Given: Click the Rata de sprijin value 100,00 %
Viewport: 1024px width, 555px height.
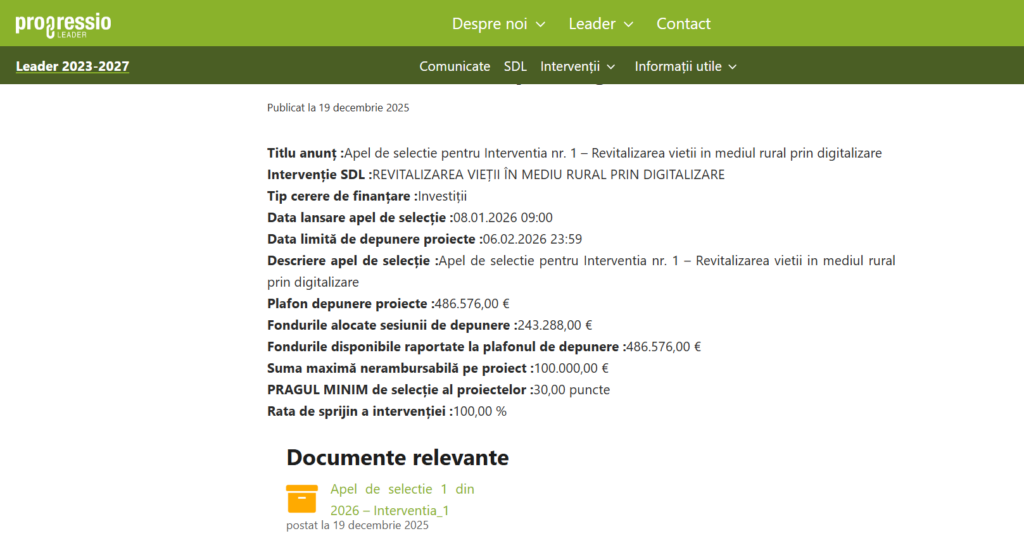Looking at the screenshot, I should pos(480,411).
